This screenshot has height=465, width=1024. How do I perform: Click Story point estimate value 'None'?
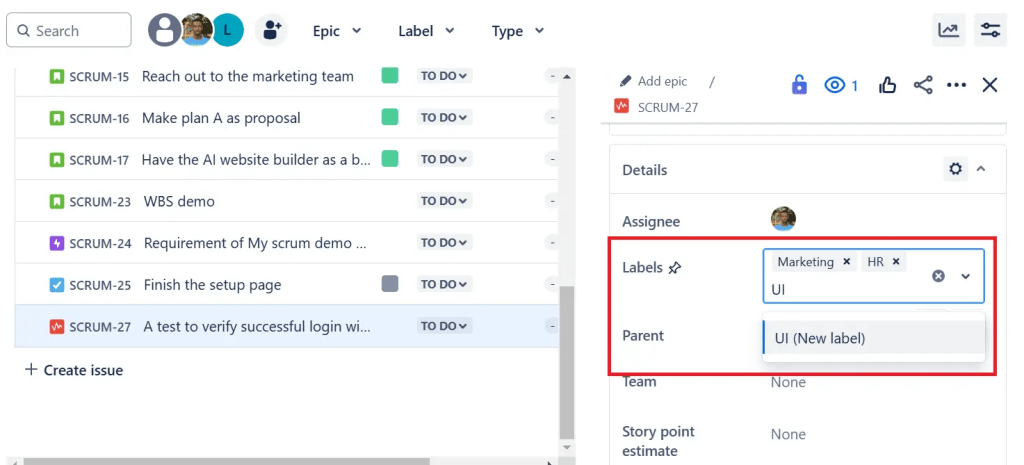[x=788, y=434]
